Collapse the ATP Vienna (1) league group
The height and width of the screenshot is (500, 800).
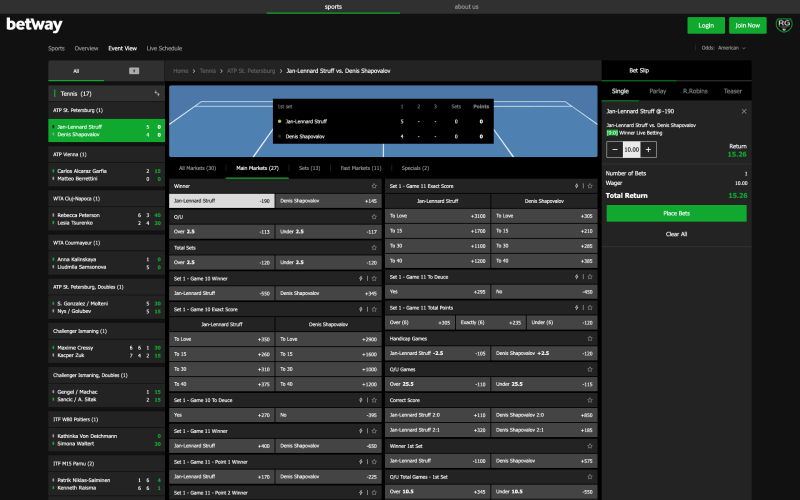pos(106,154)
